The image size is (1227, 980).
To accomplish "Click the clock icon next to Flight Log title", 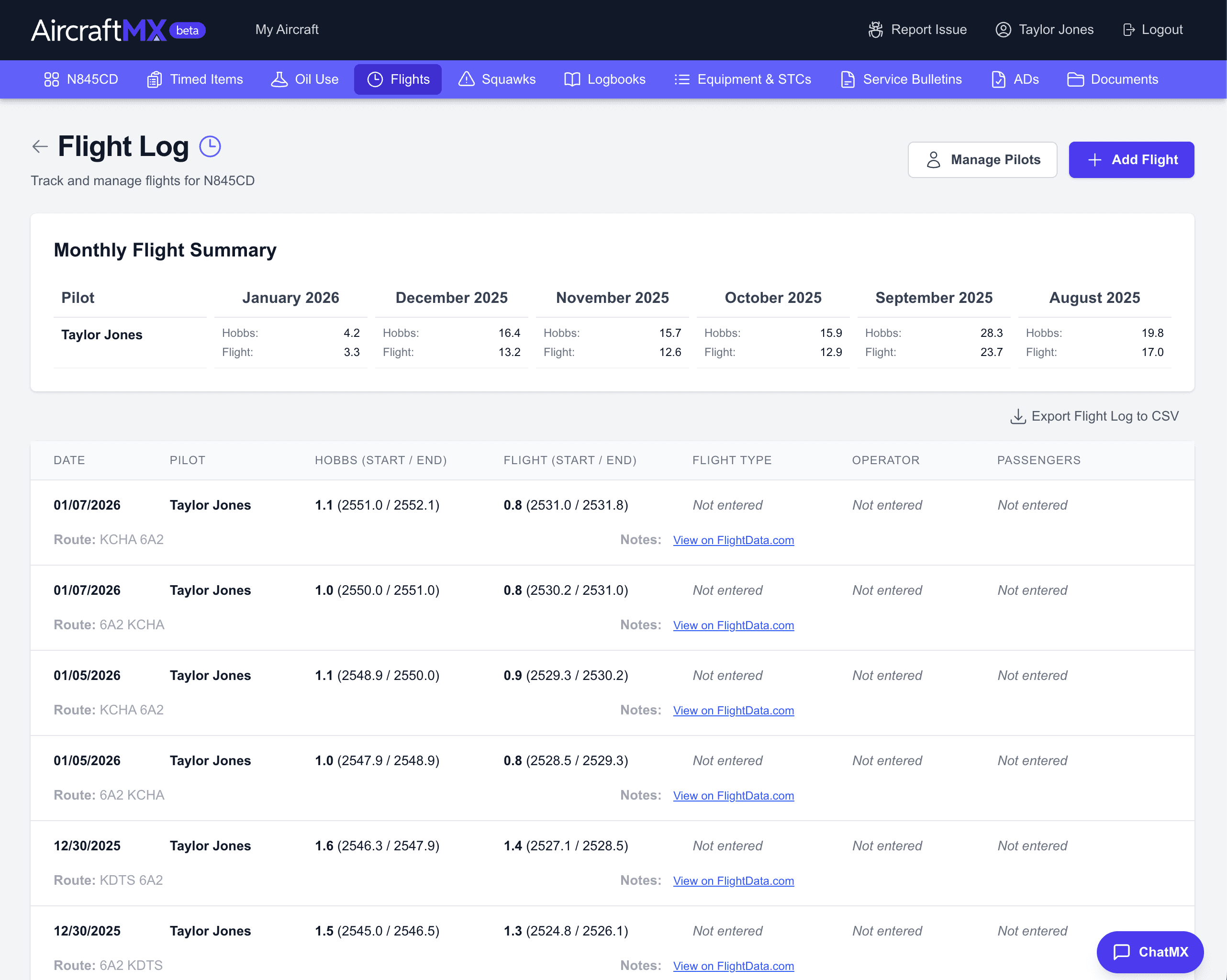I will tap(210, 146).
